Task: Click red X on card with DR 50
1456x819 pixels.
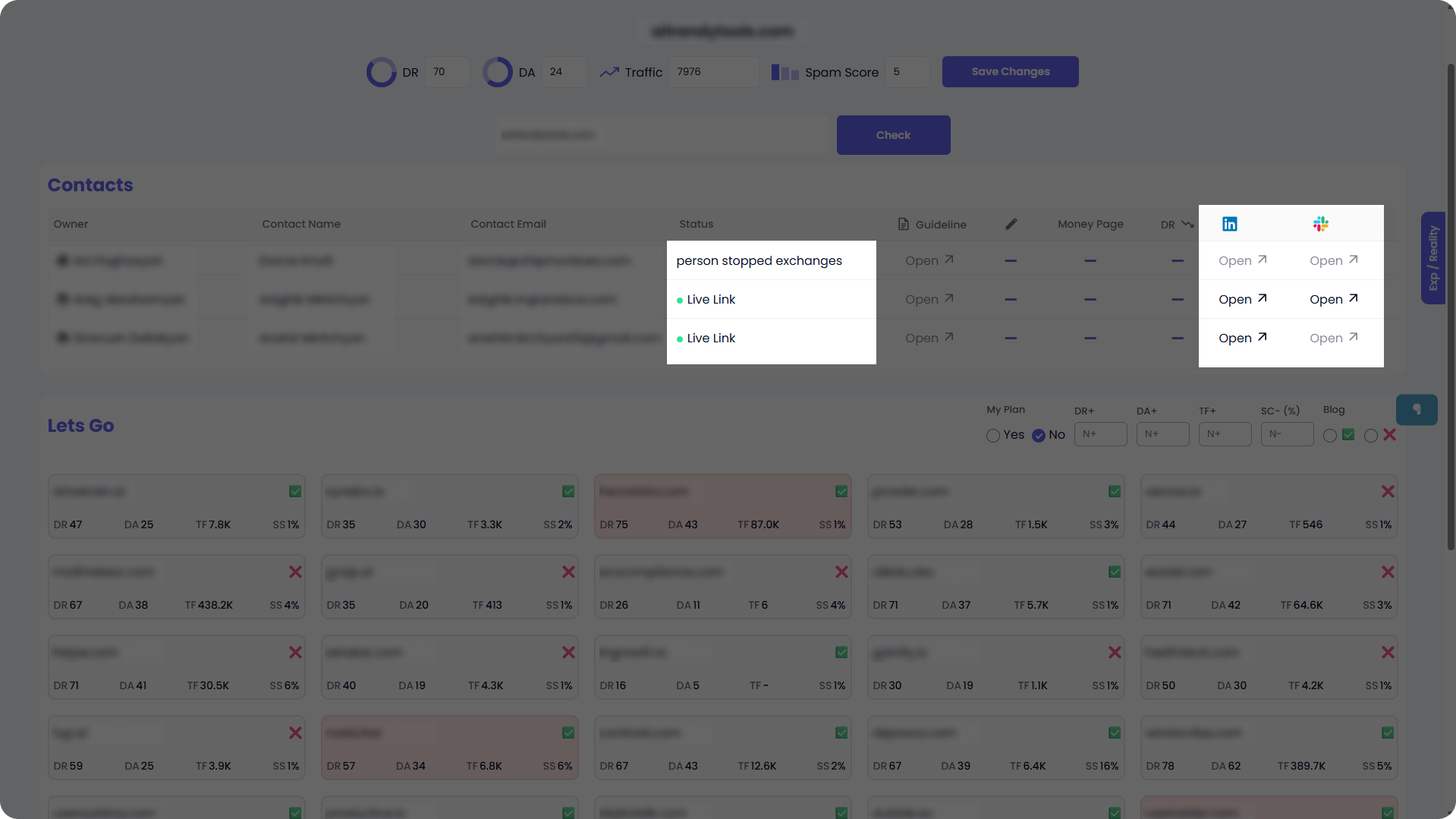Action: click(x=1388, y=653)
